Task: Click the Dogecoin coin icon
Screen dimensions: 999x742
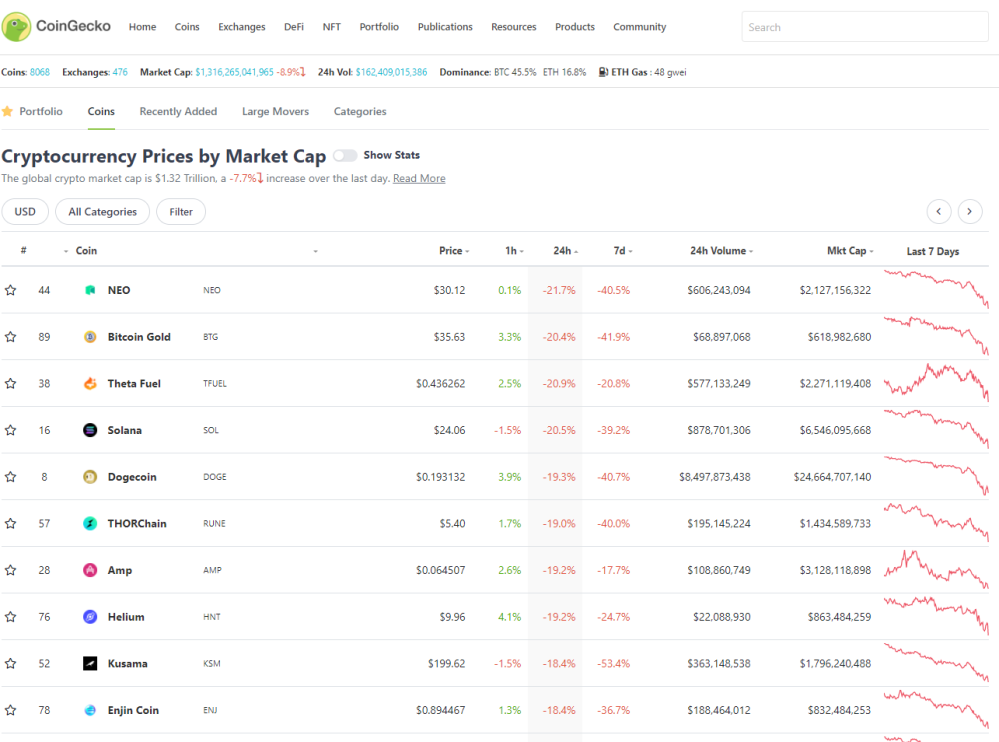Action: [x=90, y=477]
